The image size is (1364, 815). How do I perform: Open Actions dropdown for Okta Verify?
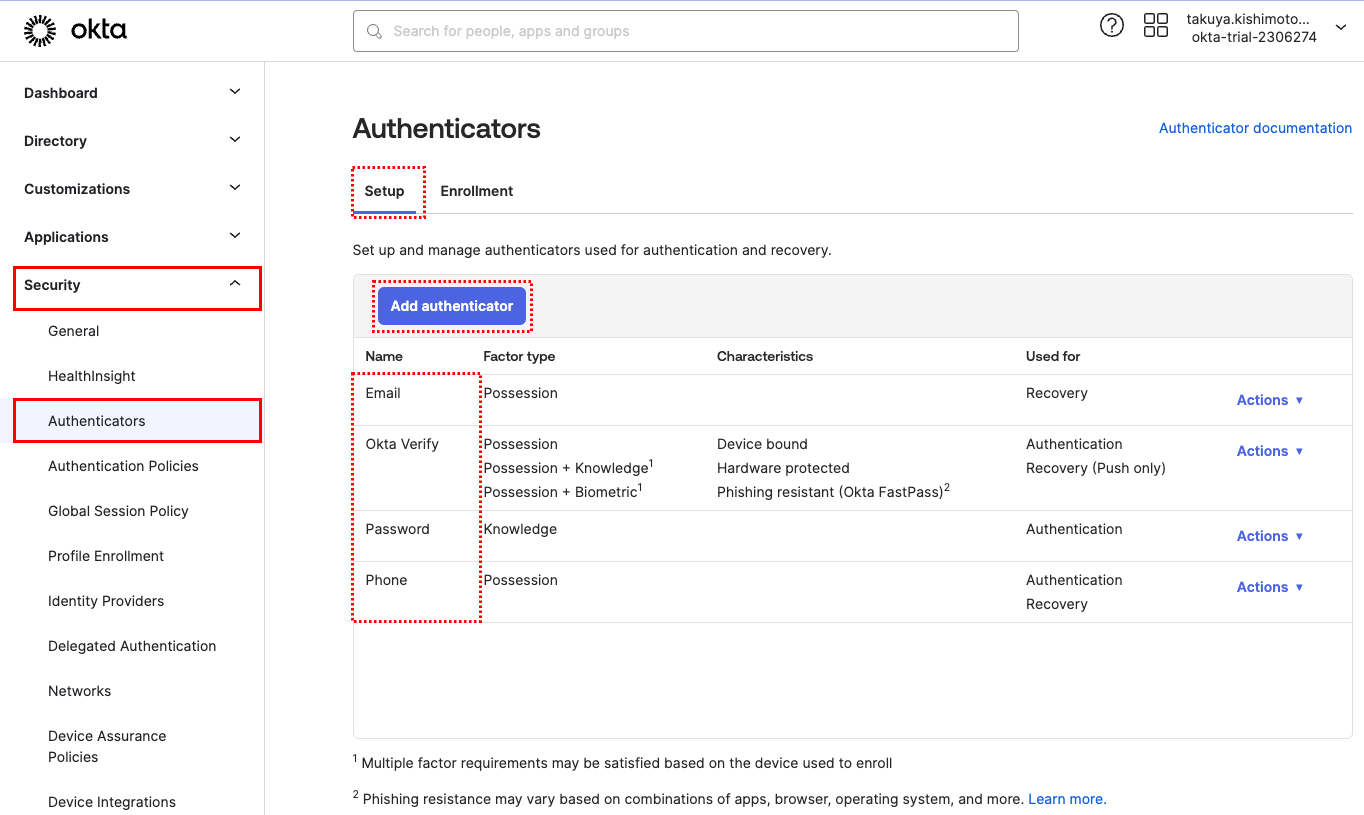click(1270, 451)
